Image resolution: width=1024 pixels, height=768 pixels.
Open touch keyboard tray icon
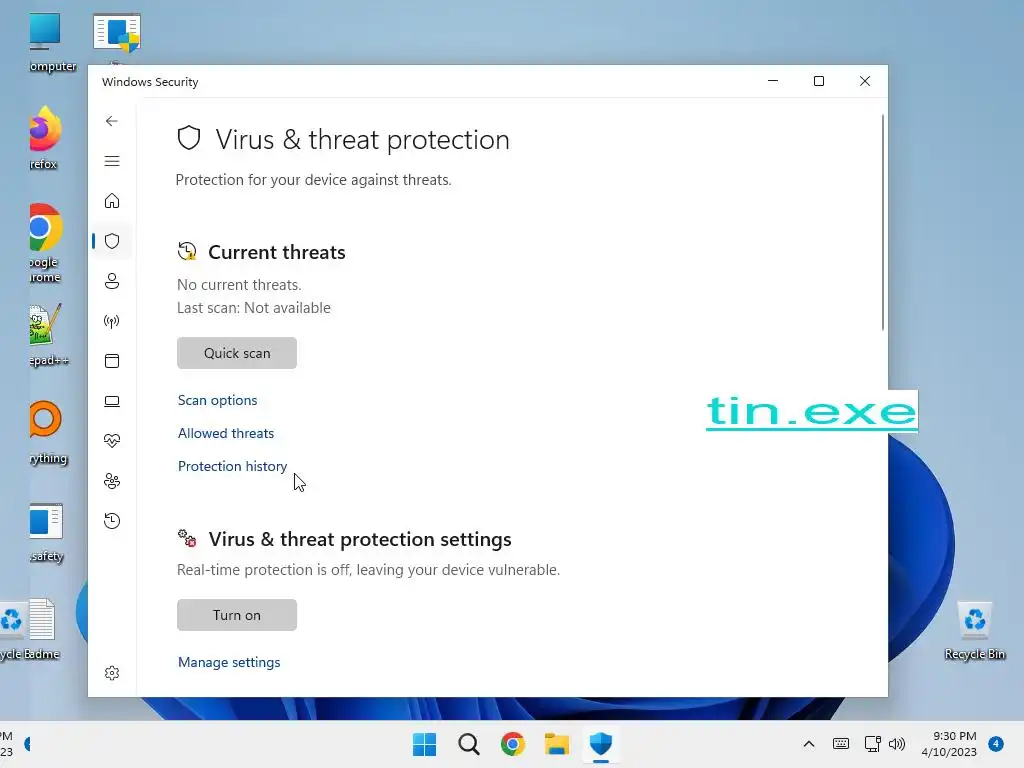(x=841, y=744)
